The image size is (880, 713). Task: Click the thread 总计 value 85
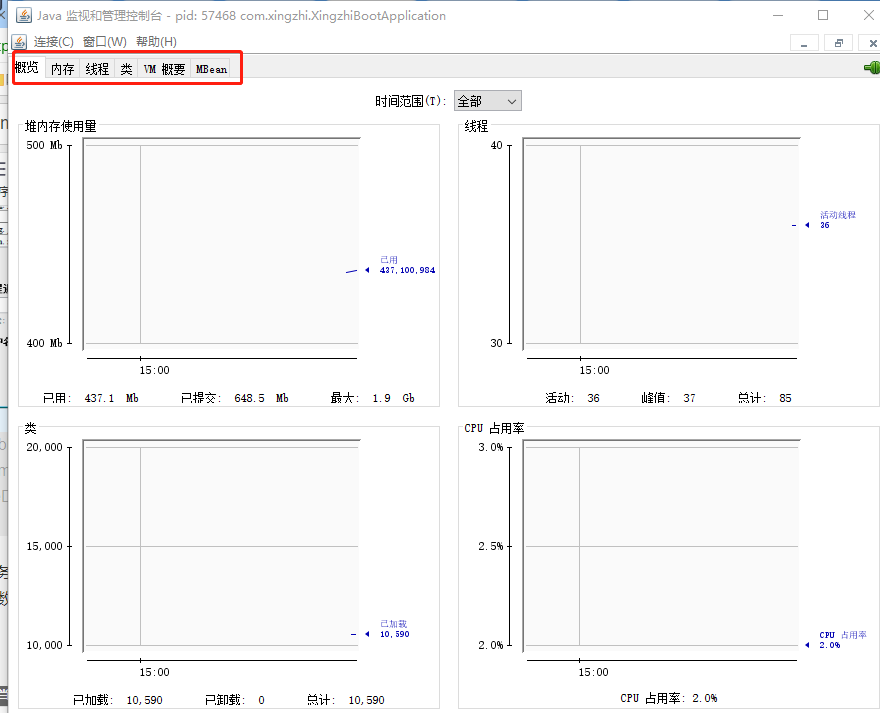tap(785, 398)
